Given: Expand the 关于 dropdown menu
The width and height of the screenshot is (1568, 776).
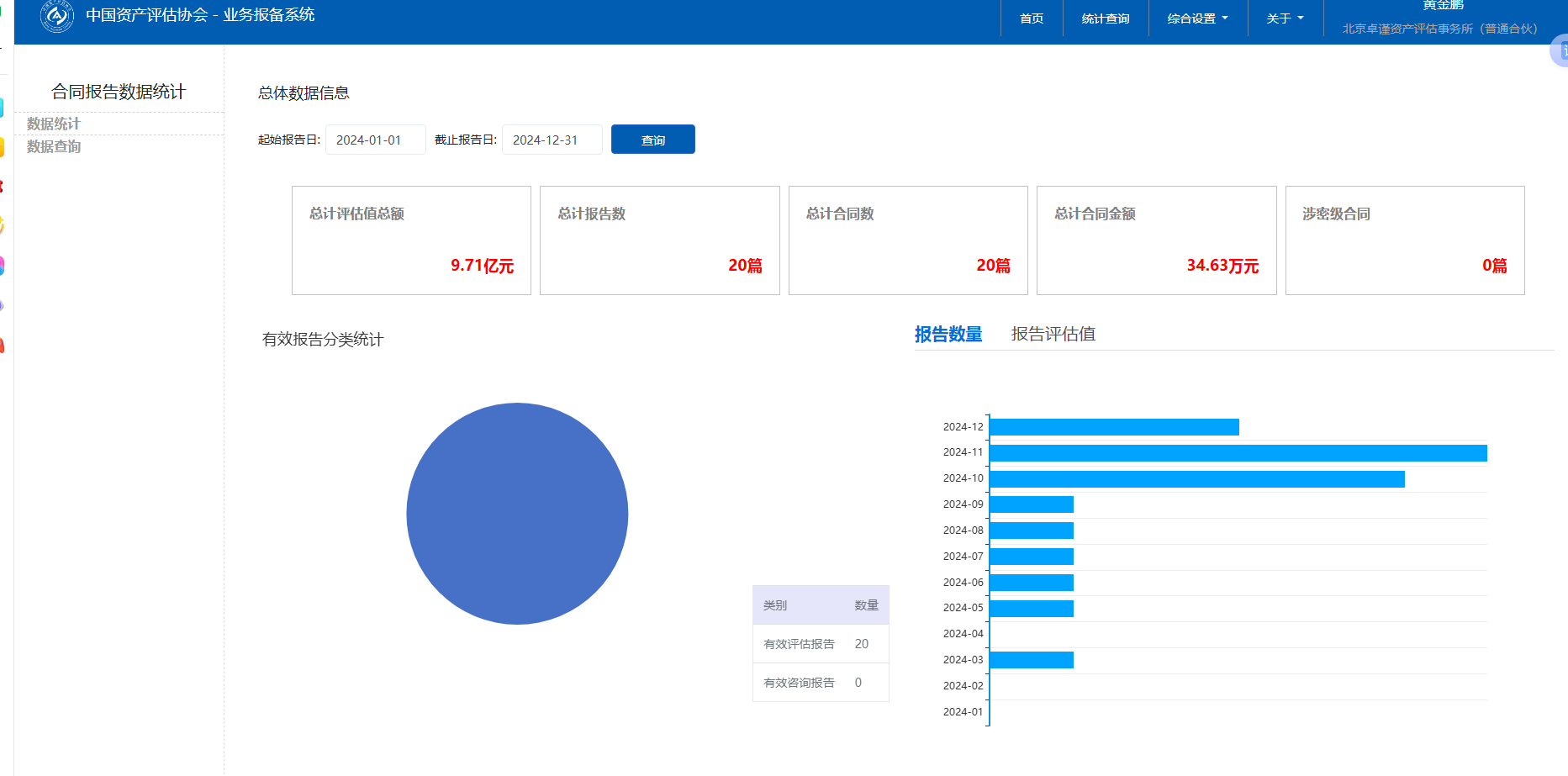Looking at the screenshot, I should click(1285, 18).
